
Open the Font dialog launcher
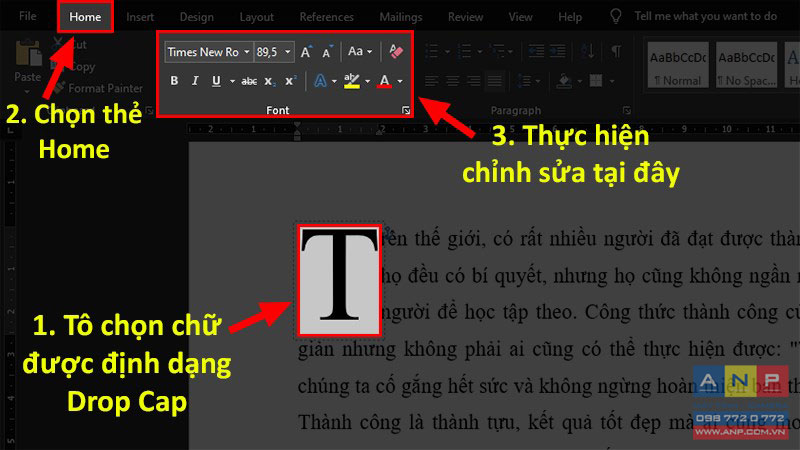pyautogui.click(x=406, y=110)
